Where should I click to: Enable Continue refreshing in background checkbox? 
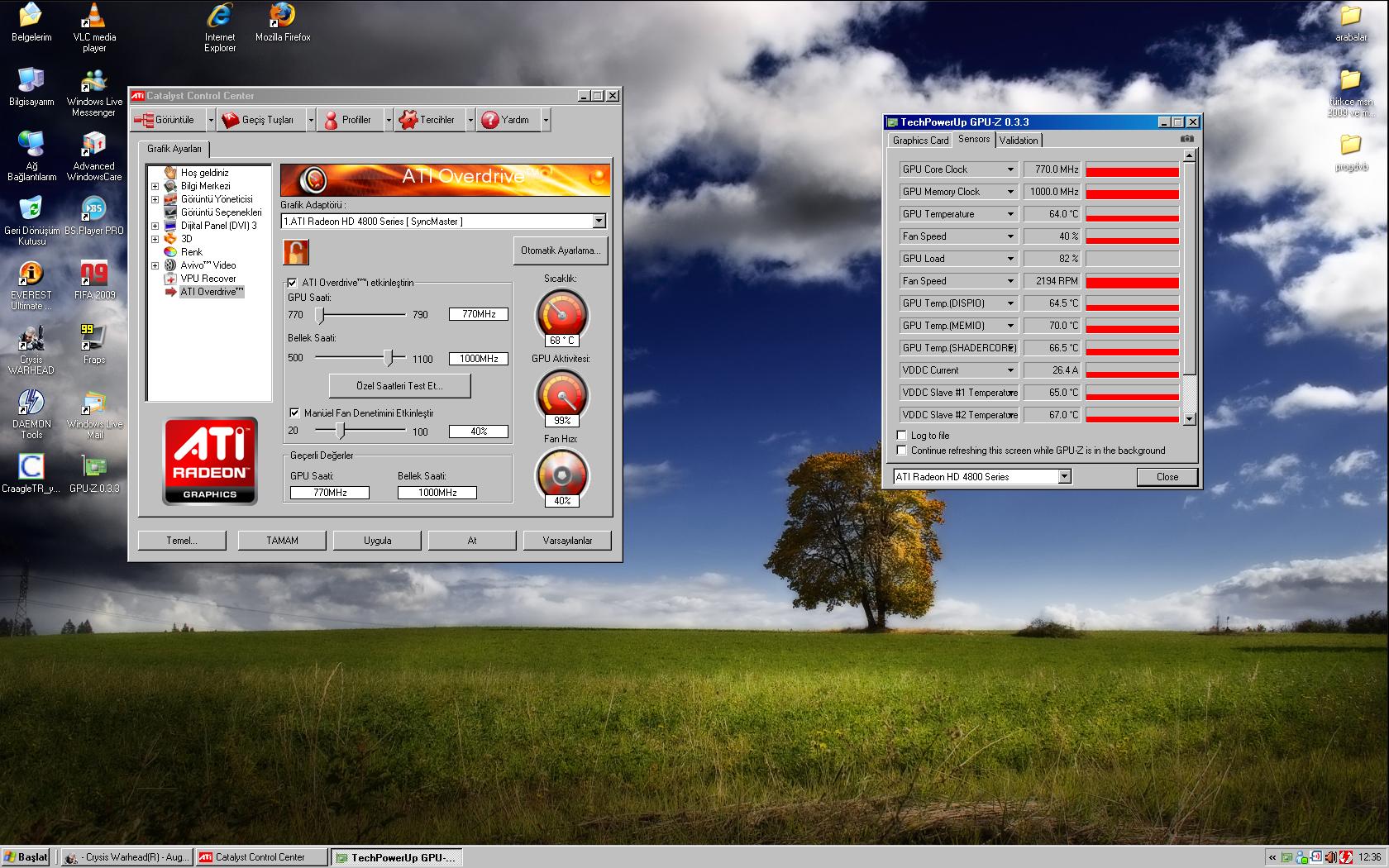(902, 450)
